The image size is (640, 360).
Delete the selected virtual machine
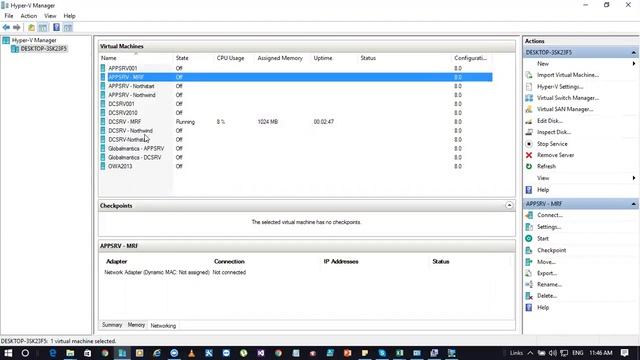(547, 296)
